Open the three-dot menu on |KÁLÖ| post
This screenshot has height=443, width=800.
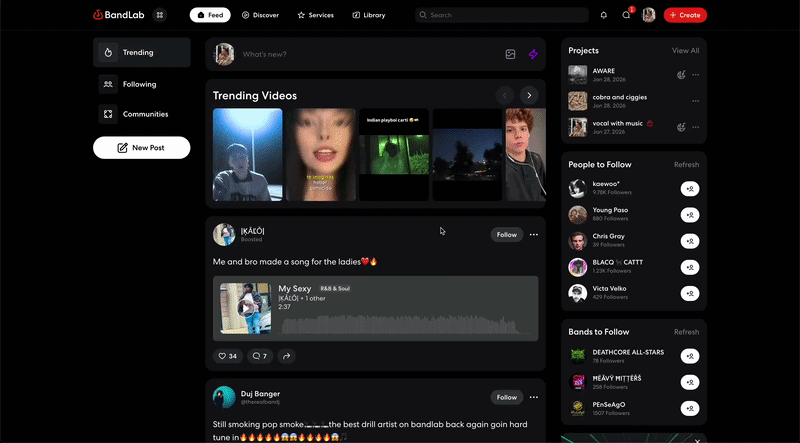tap(534, 235)
